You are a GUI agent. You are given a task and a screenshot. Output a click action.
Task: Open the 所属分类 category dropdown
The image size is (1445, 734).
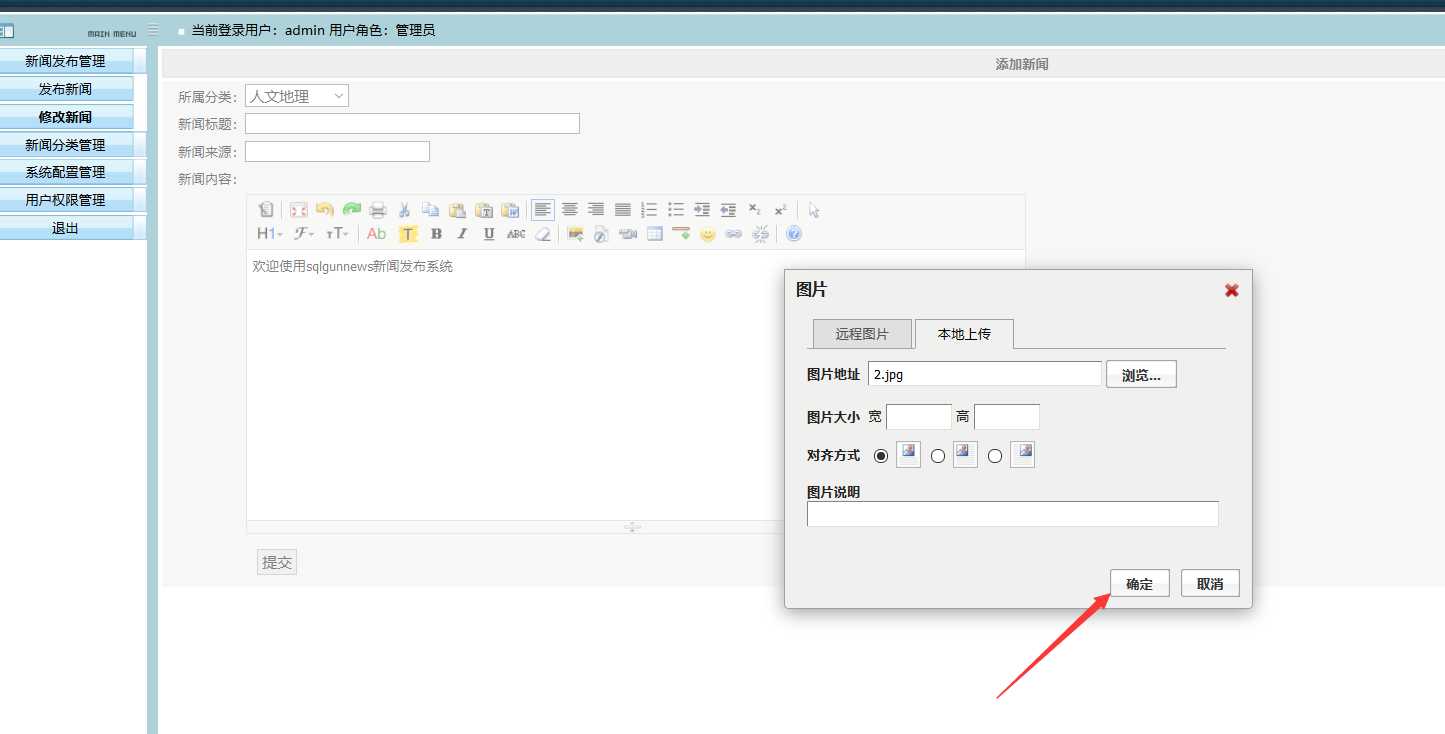tap(297, 96)
